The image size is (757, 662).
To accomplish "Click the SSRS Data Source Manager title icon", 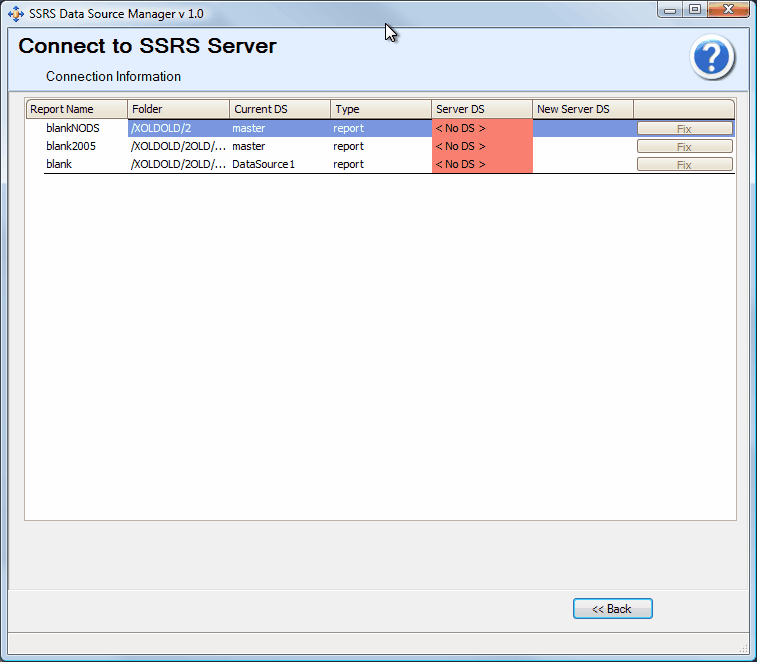I will (16, 14).
